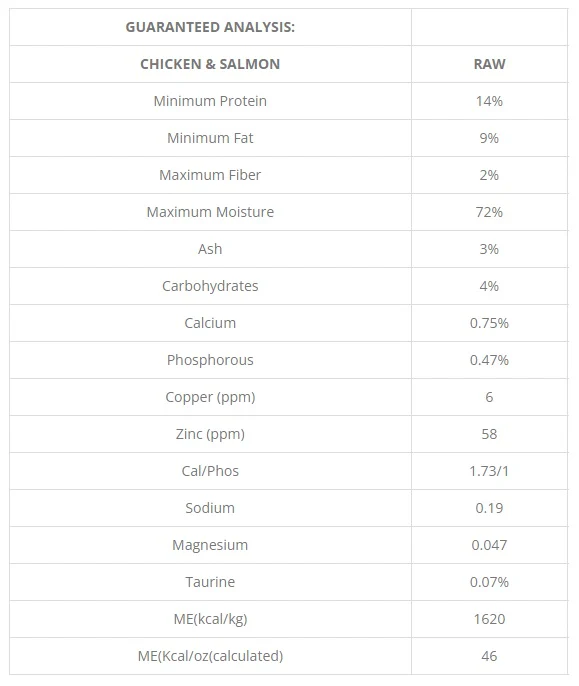Select the Minimum Protein label
The height and width of the screenshot is (686, 579).
pos(210,101)
